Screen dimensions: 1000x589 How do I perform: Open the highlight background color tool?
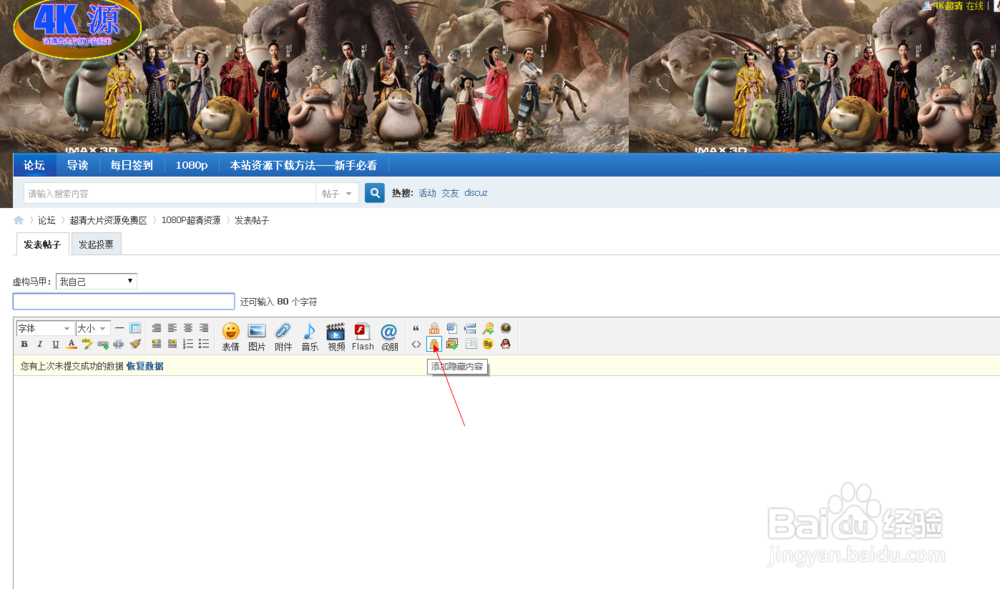pyautogui.click(x=87, y=344)
